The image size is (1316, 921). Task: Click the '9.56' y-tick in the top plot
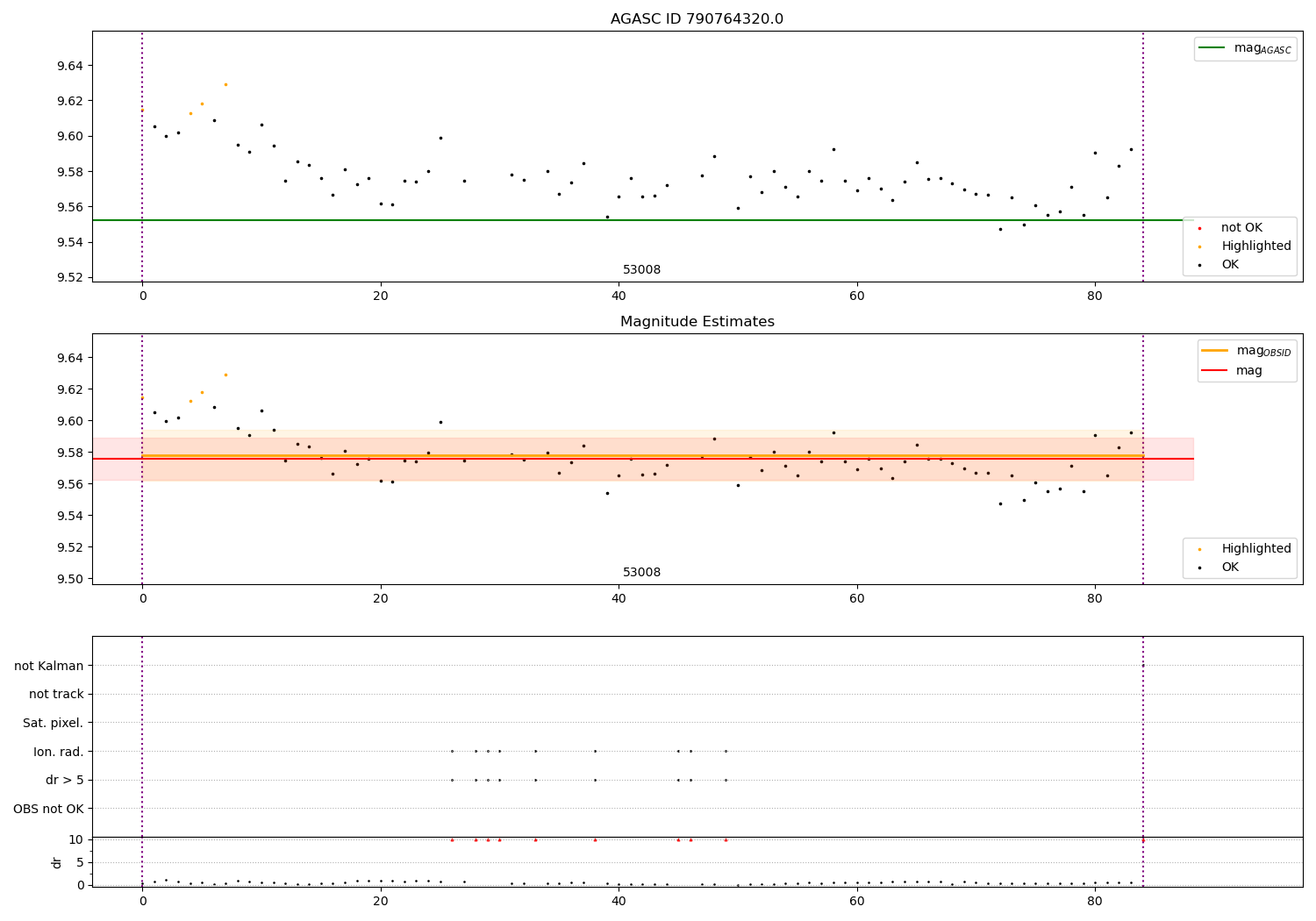click(x=71, y=207)
